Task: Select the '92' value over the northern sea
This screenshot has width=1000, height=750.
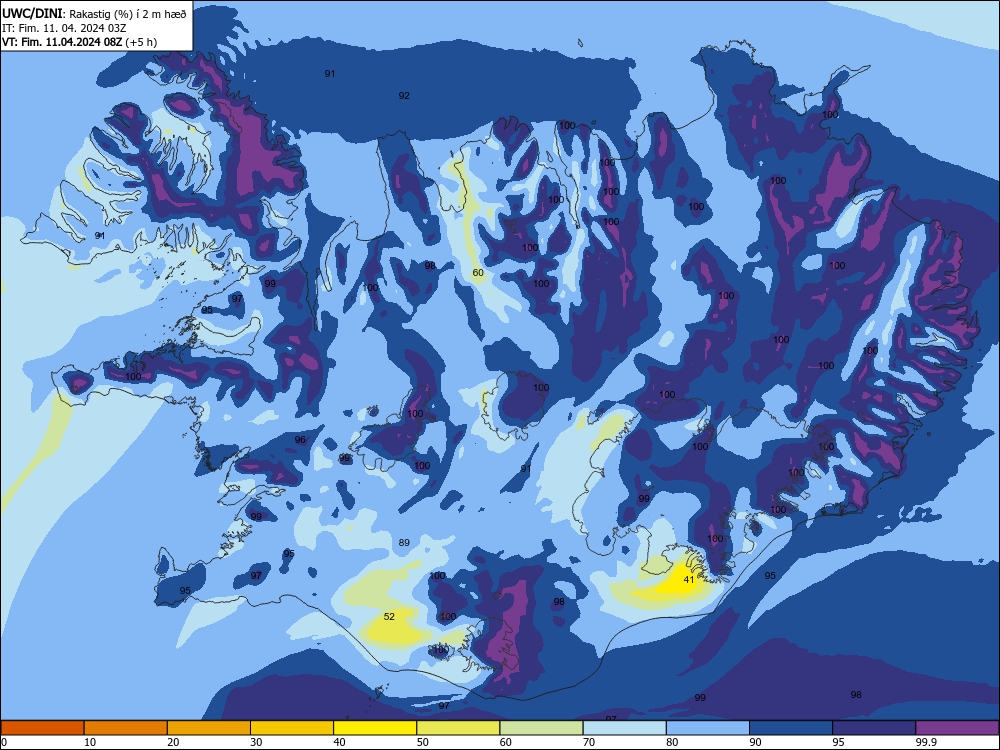Action: point(404,96)
